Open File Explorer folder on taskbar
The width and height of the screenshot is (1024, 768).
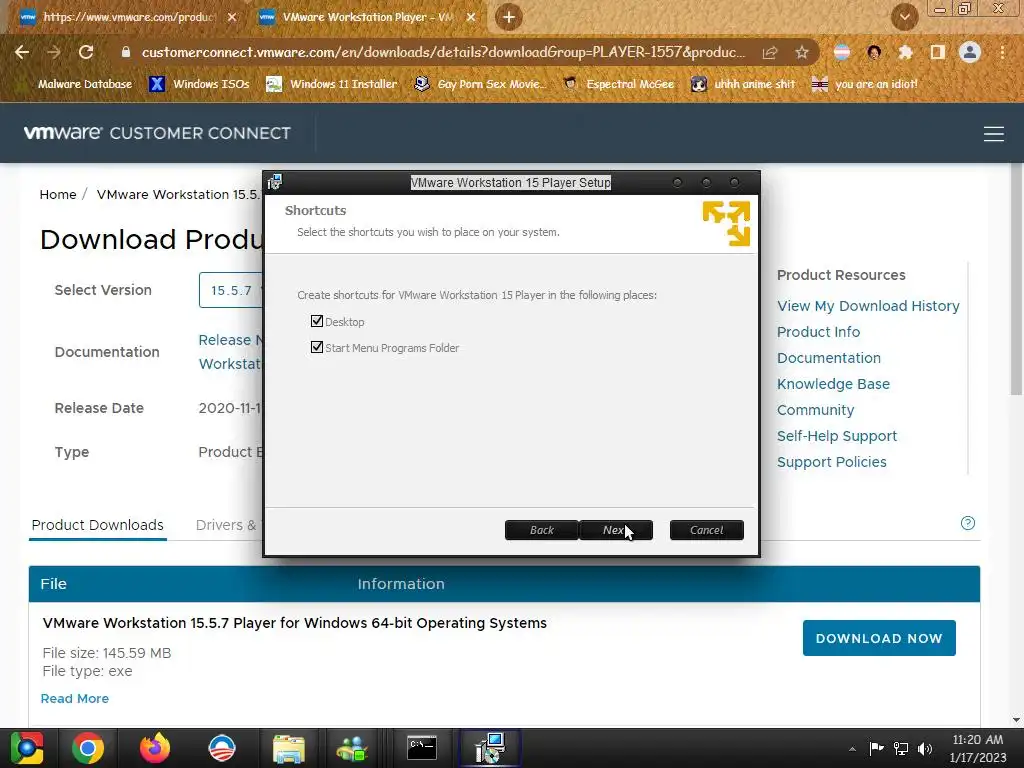289,748
